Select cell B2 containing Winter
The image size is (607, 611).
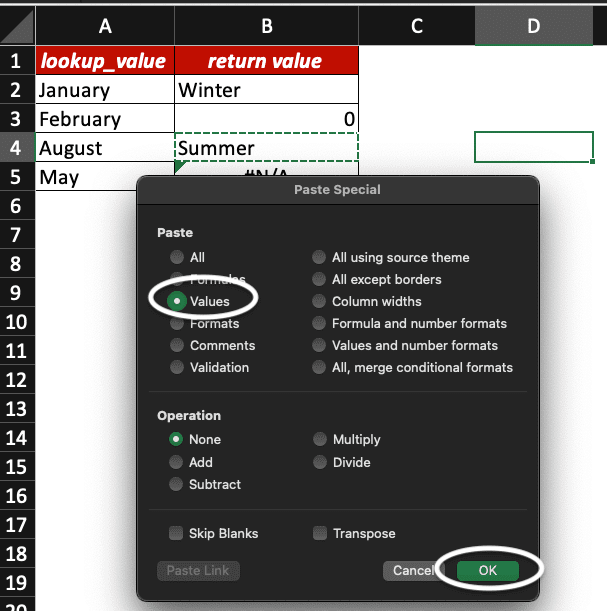coord(266,90)
